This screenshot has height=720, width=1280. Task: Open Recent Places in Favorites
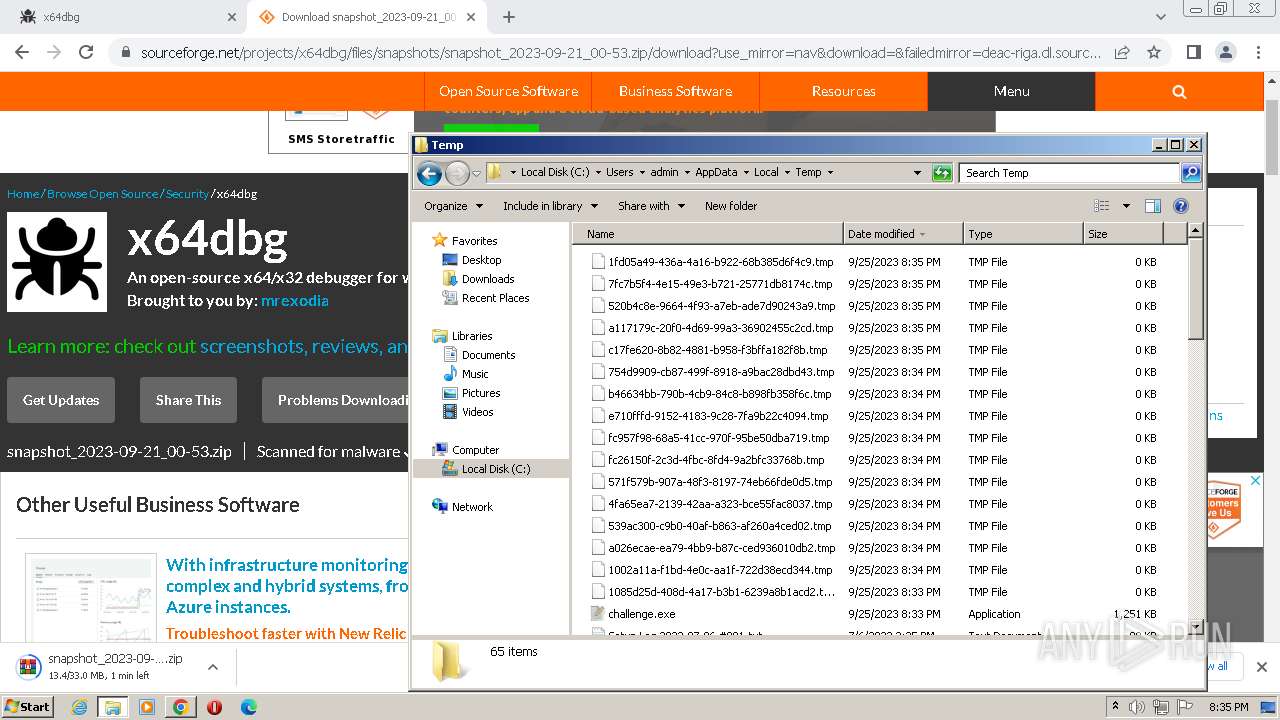coord(495,298)
